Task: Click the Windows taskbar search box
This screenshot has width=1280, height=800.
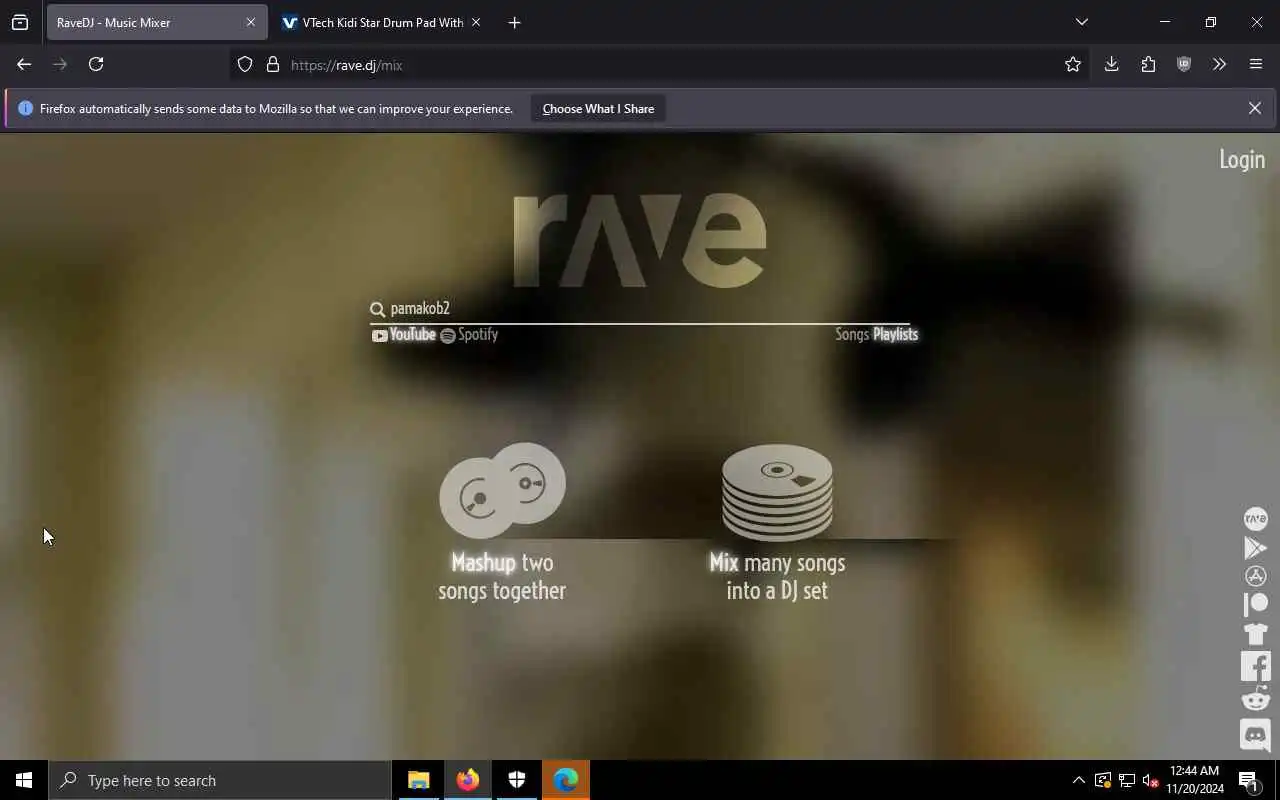Action: tap(220, 781)
